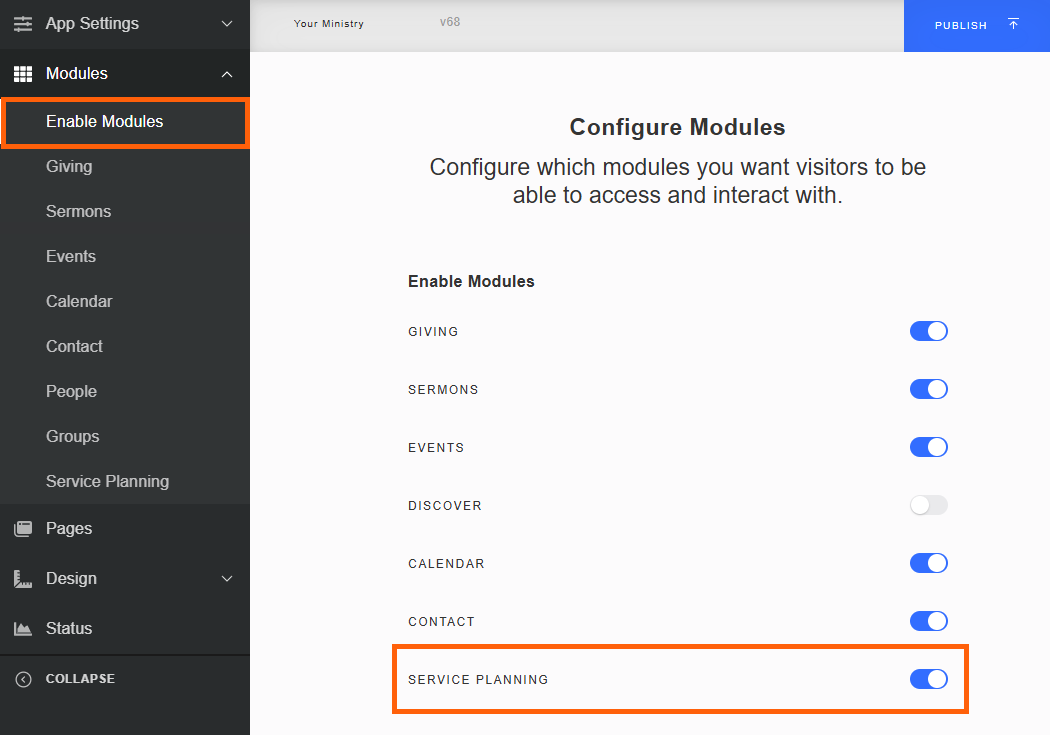
Task: Click the PUBLISH button
Action: [x=961, y=25]
